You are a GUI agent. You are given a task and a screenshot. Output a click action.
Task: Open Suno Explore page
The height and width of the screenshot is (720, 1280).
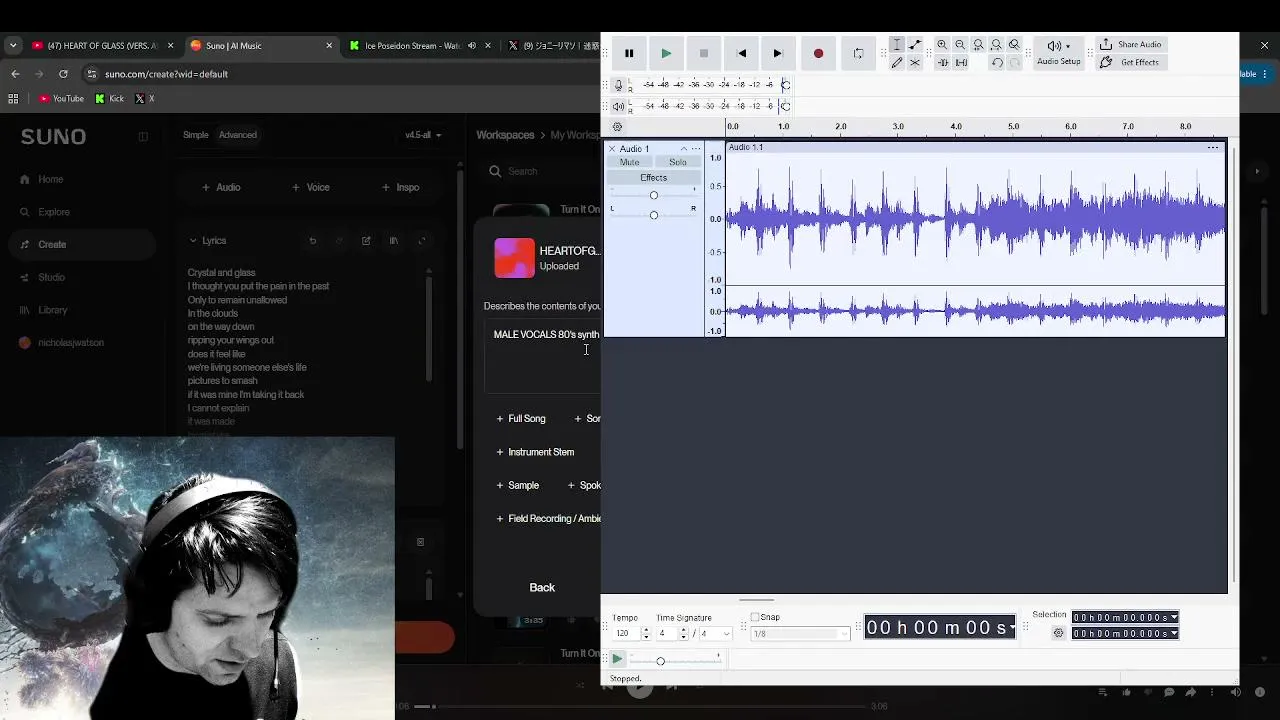pos(44,212)
